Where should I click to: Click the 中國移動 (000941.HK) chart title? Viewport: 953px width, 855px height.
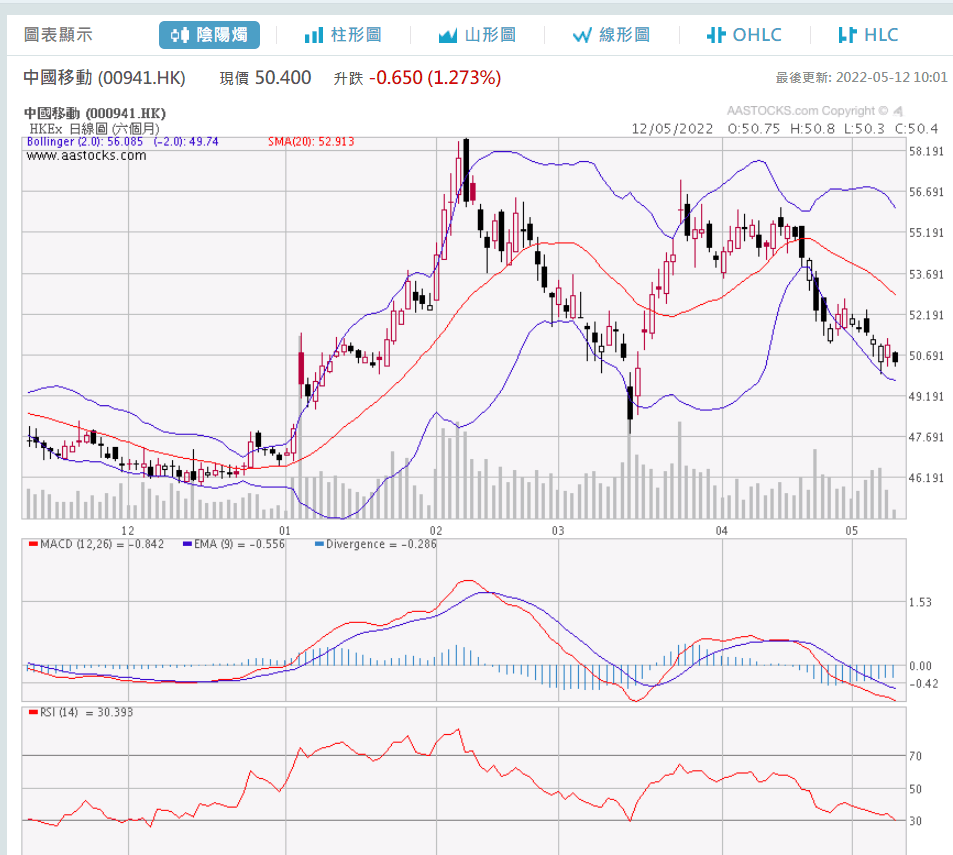[95, 113]
